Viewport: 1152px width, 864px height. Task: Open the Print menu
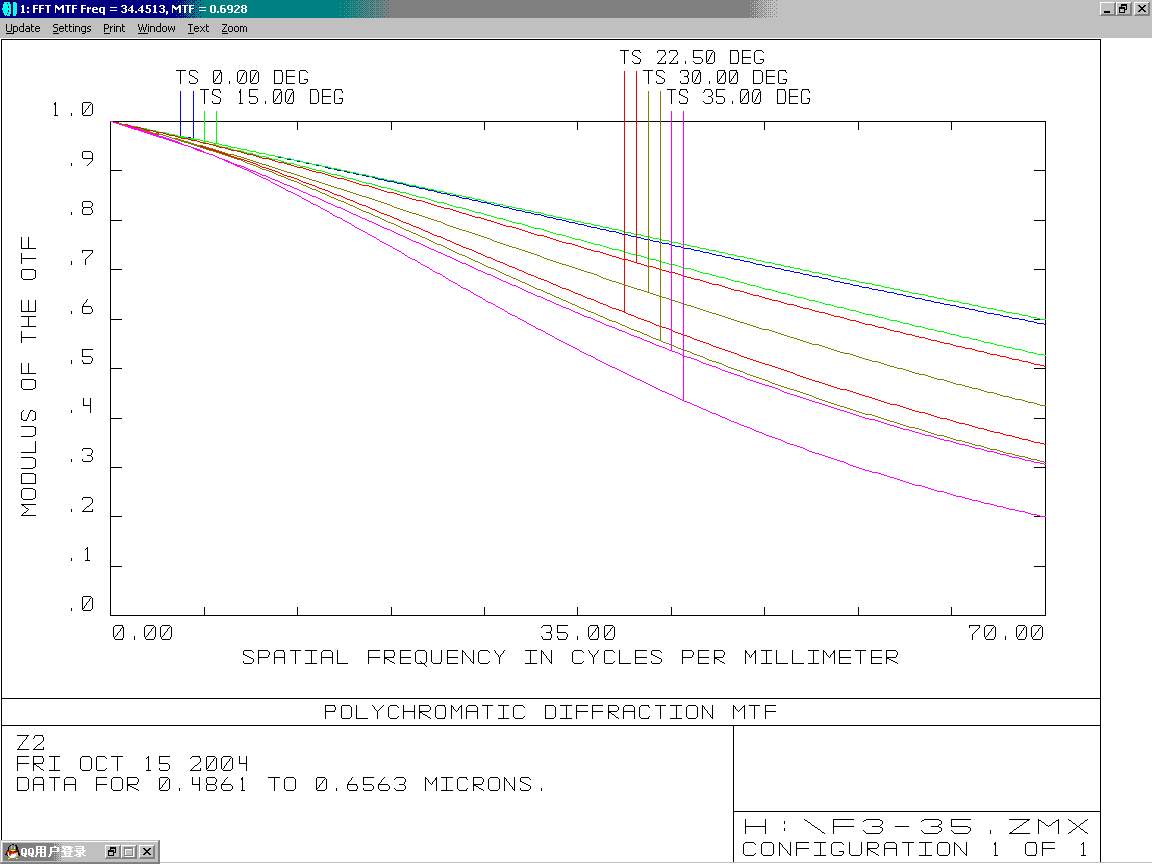point(114,28)
